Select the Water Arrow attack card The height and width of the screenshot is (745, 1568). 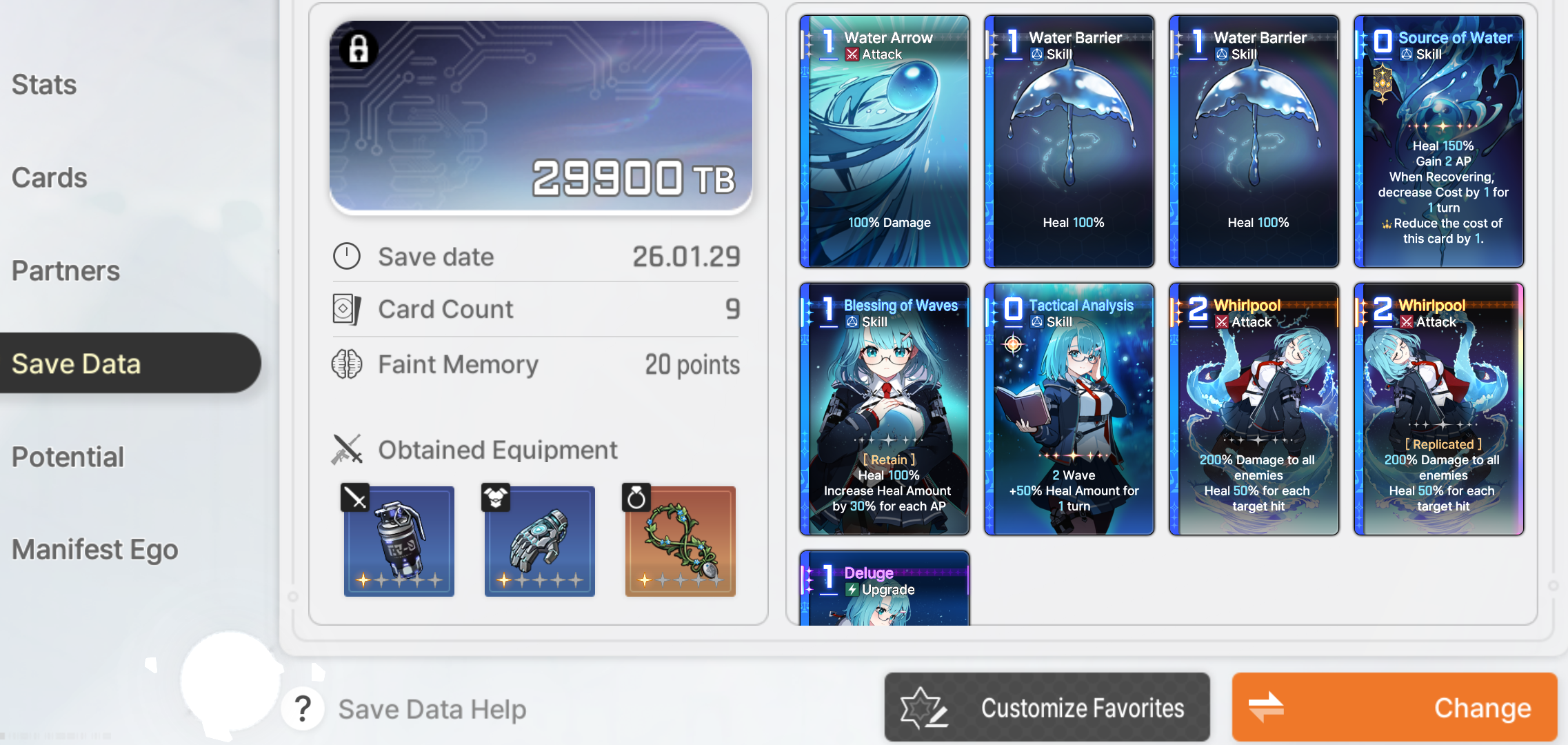pos(884,141)
